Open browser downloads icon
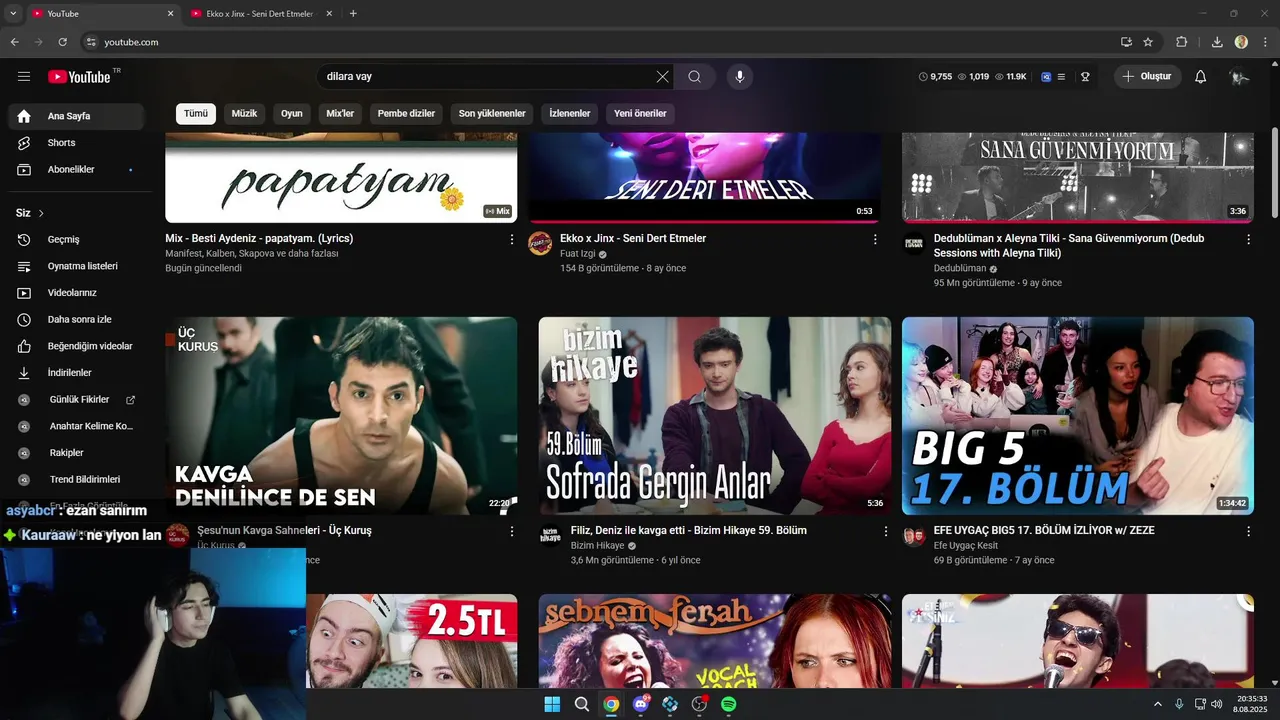The width and height of the screenshot is (1280, 720). pyautogui.click(x=1217, y=42)
